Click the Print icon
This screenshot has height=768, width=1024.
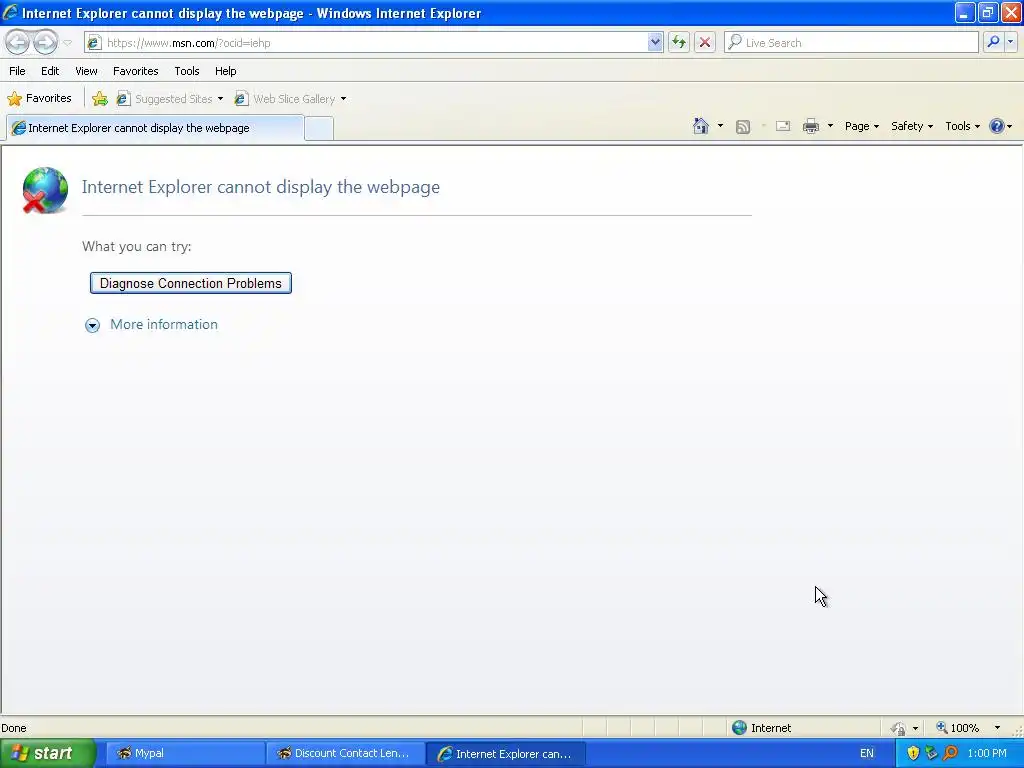810,126
